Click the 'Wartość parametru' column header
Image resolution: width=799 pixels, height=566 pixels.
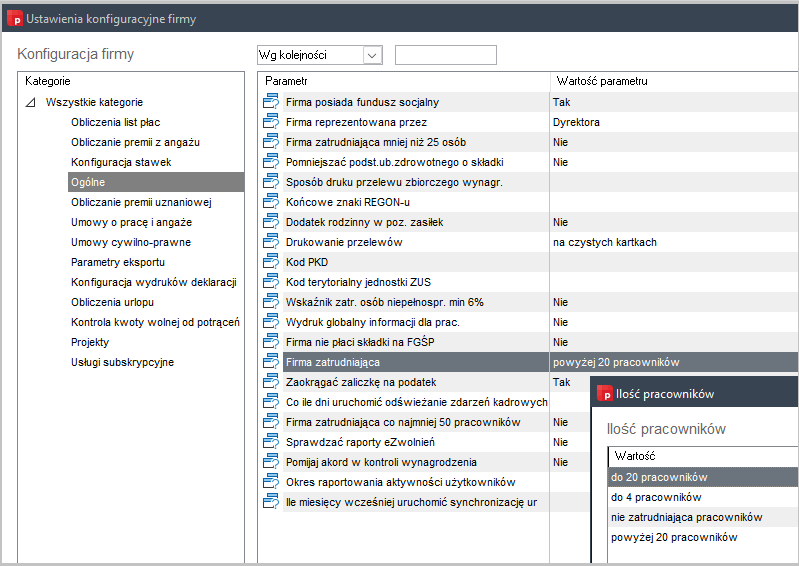tap(600, 80)
